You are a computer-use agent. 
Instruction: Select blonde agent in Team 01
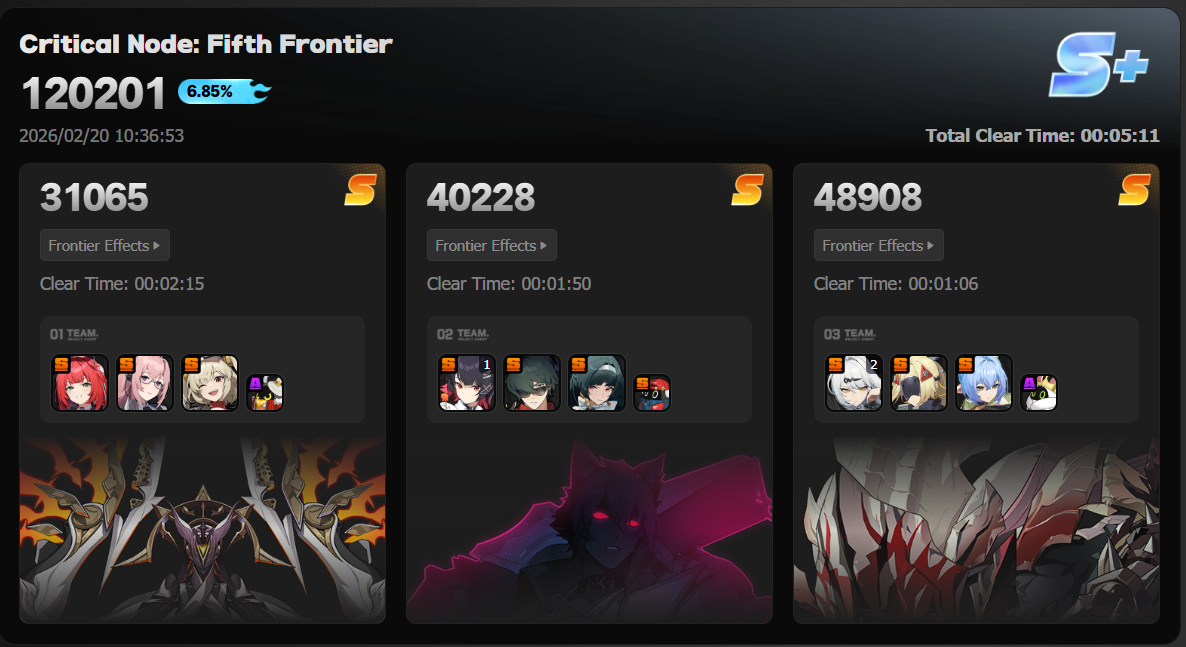click(210, 383)
